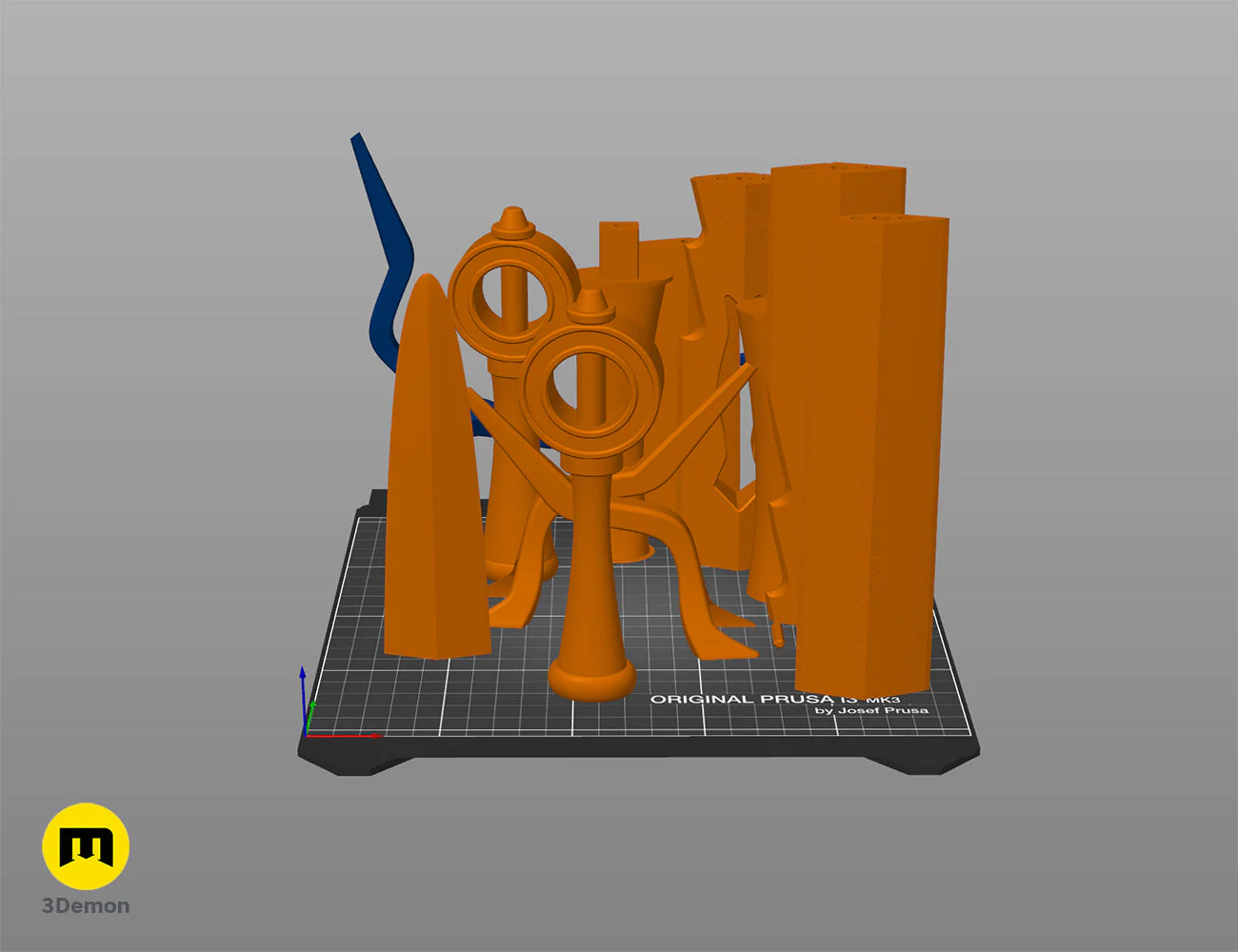Click the 'by Josef Prusa' bed text
This screenshot has height=952, width=1238.
(870, 710)
